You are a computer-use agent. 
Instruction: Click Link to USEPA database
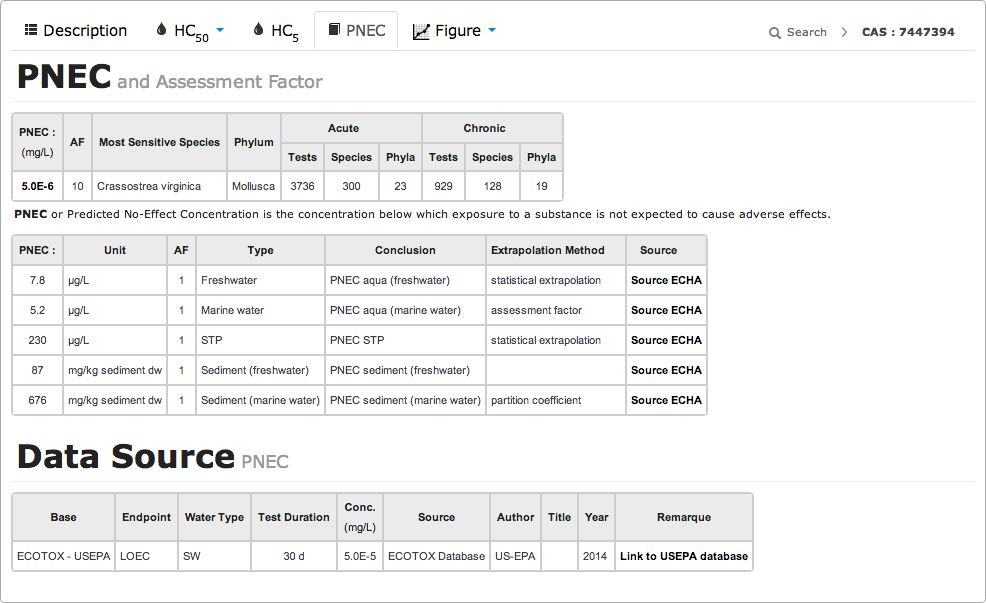tap(683, 556)
